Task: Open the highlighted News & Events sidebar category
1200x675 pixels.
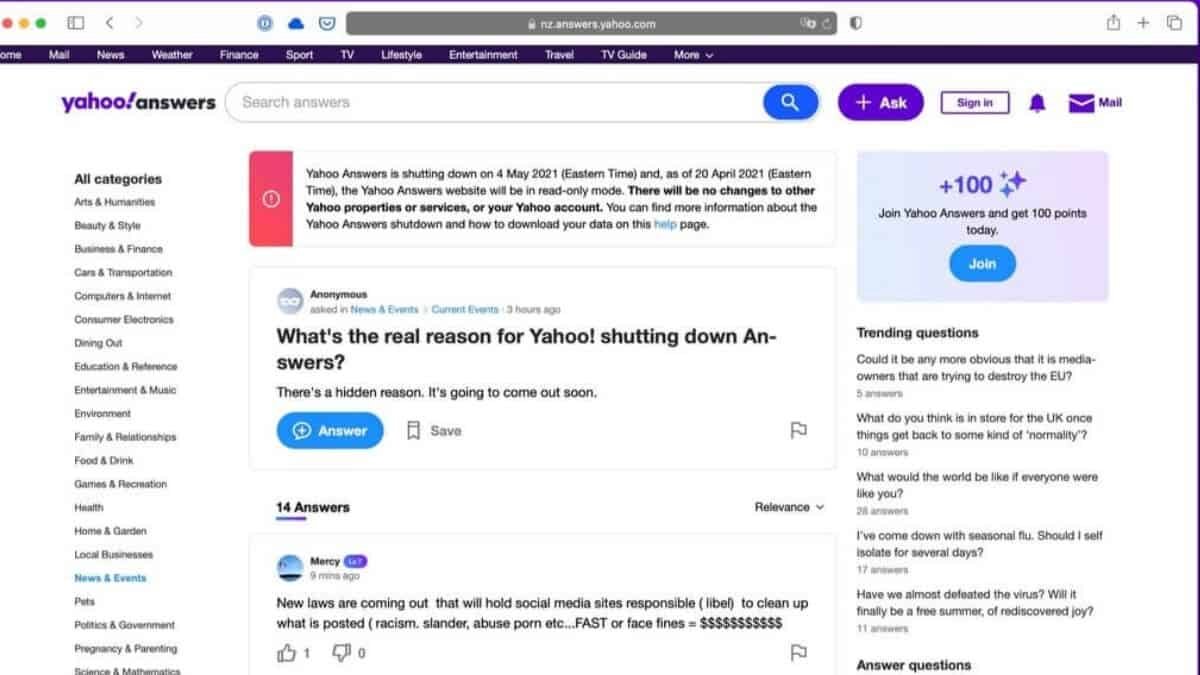Action: [x=110, y=578]
